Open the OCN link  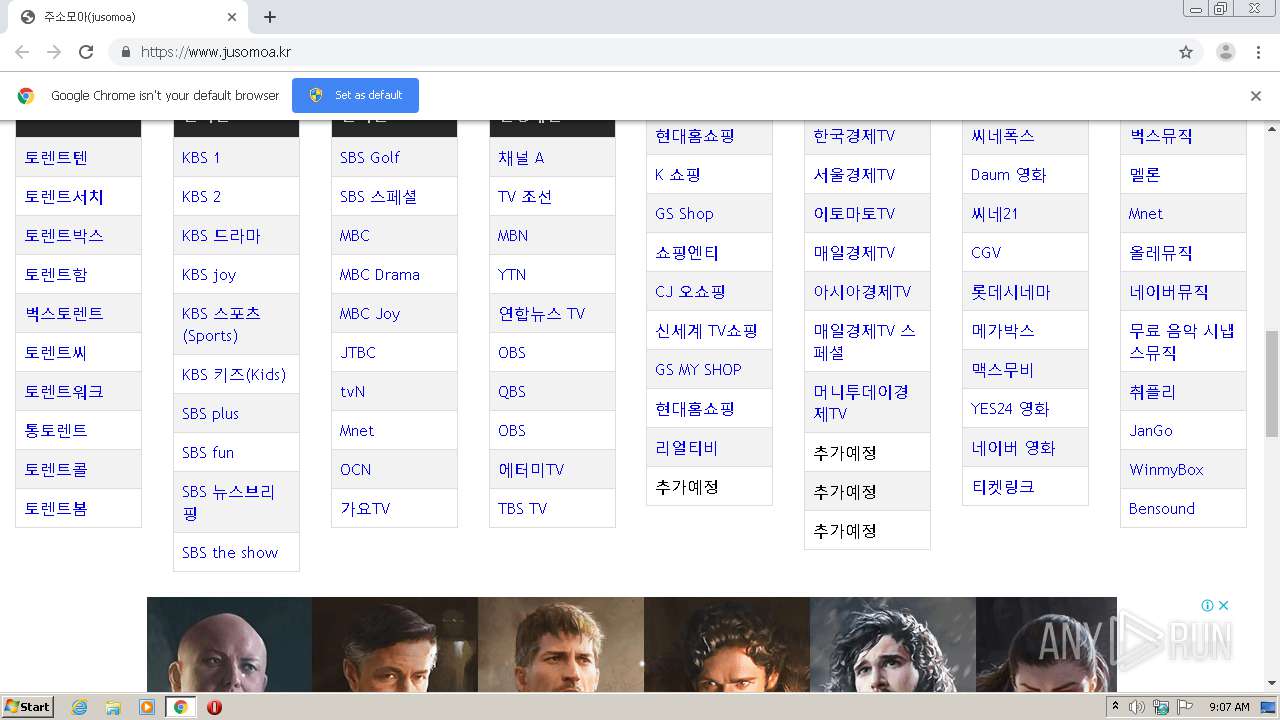pyautogui.click(x=355, y=470)
